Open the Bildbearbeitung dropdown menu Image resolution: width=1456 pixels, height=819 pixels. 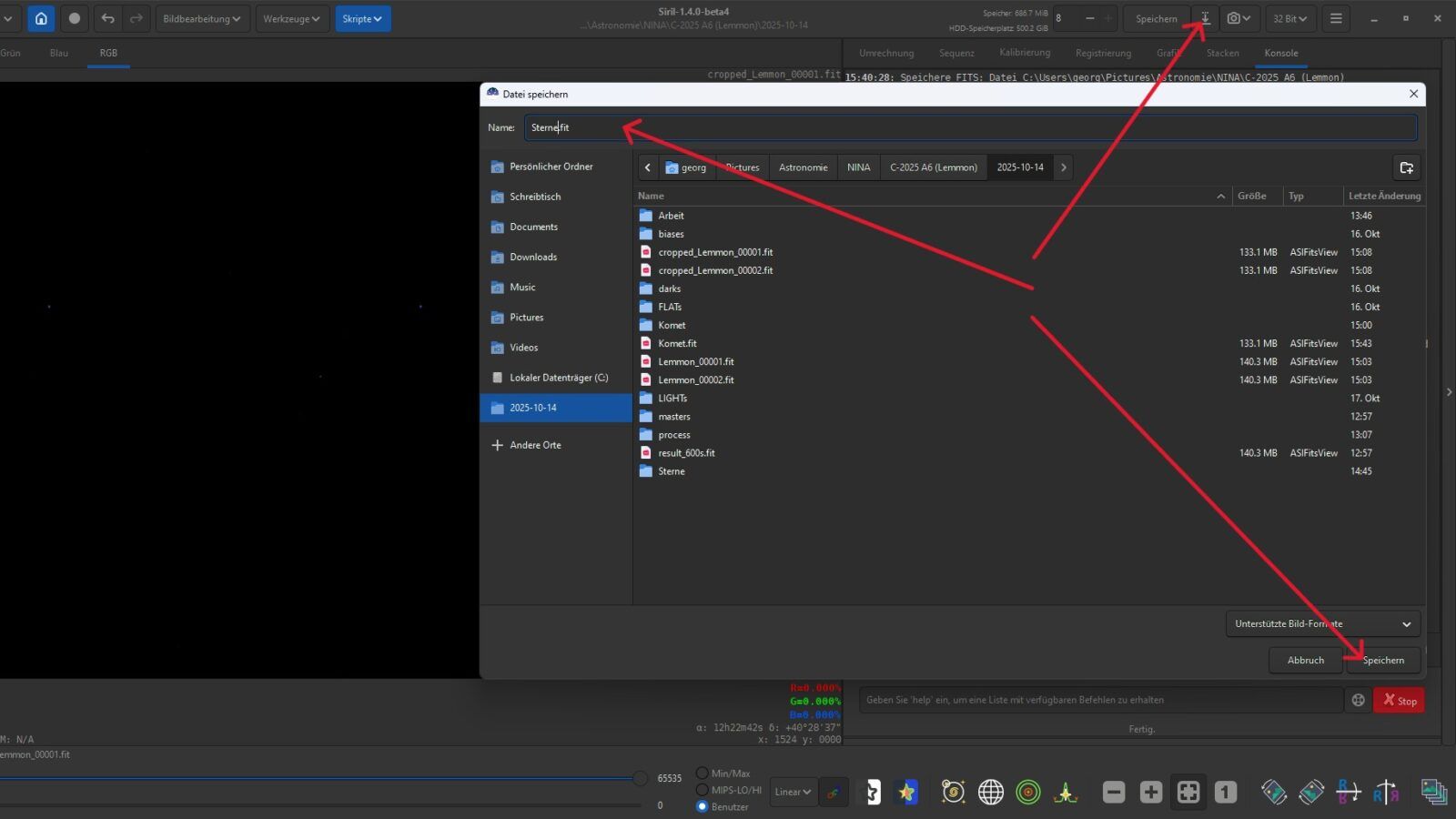coord(201,18)
